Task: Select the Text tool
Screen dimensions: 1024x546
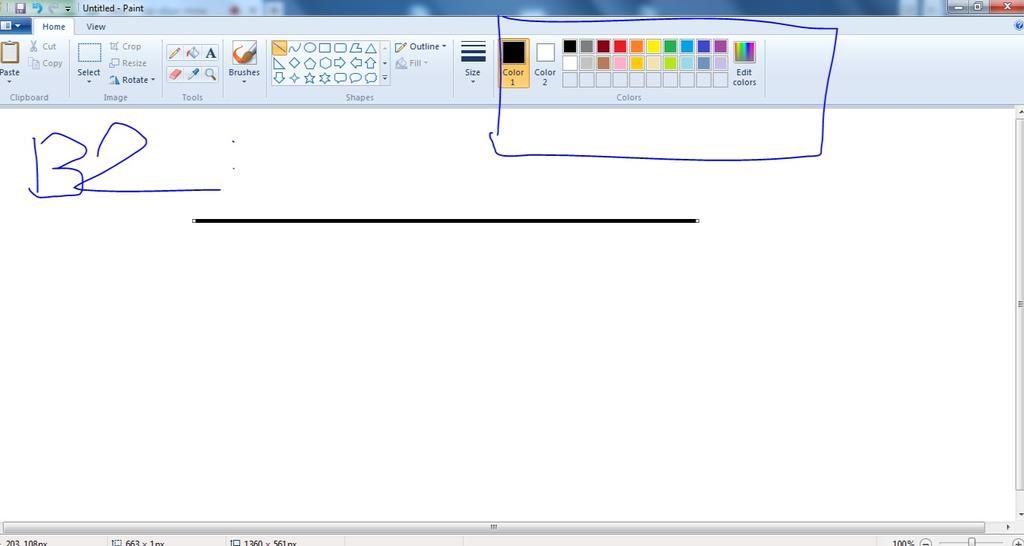Action: coord(210,54)
